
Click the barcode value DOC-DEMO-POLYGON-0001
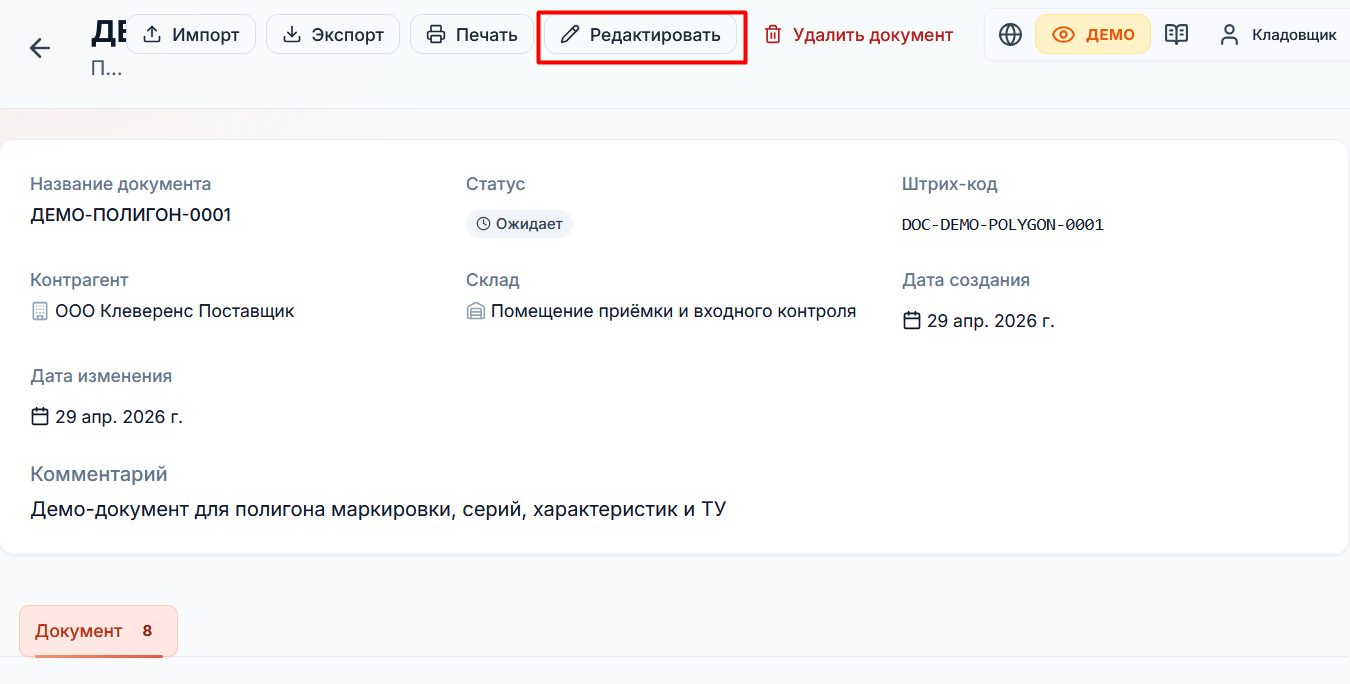[x=1002, y=225]
